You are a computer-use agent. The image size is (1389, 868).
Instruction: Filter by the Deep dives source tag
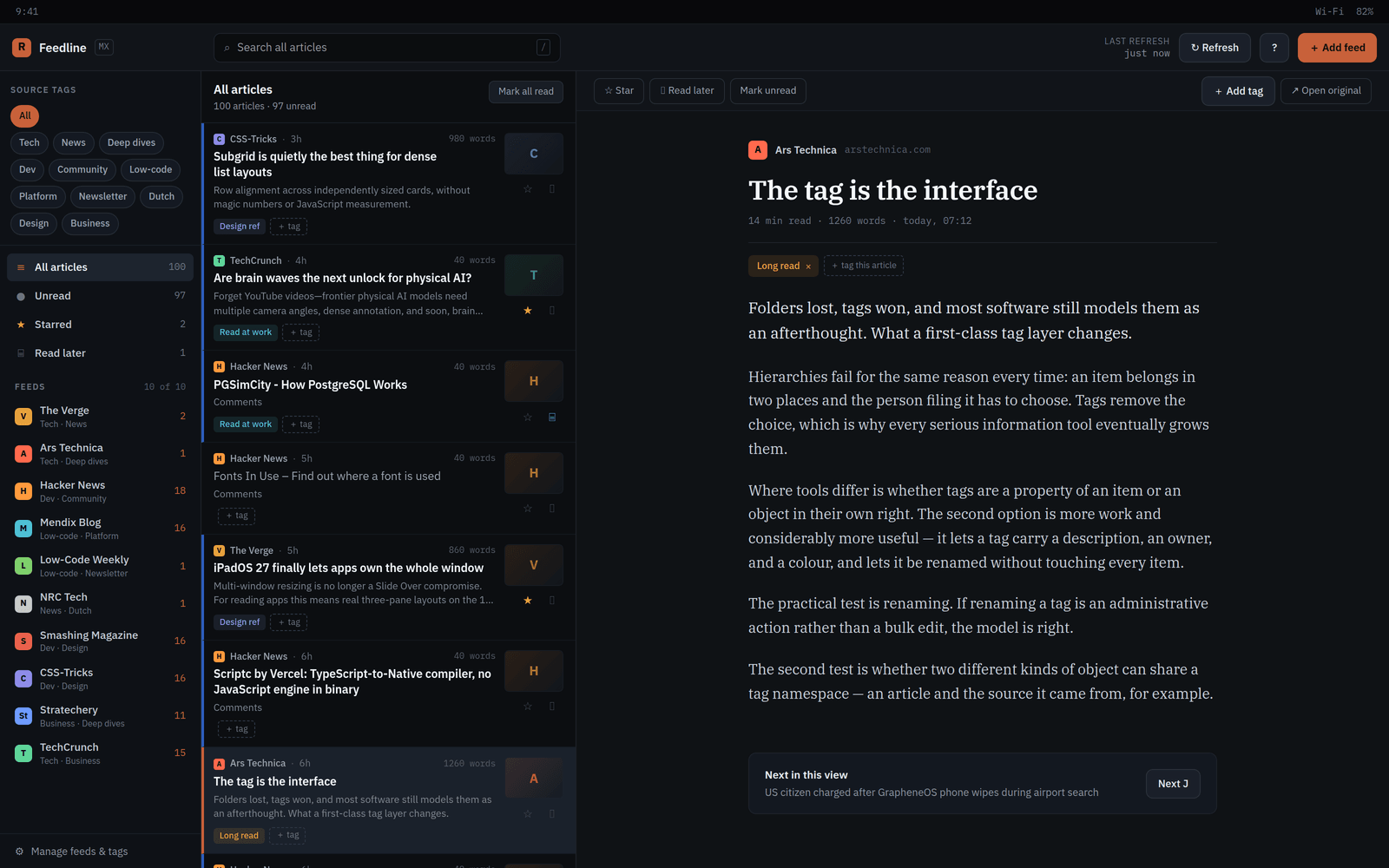click(131, 143)
